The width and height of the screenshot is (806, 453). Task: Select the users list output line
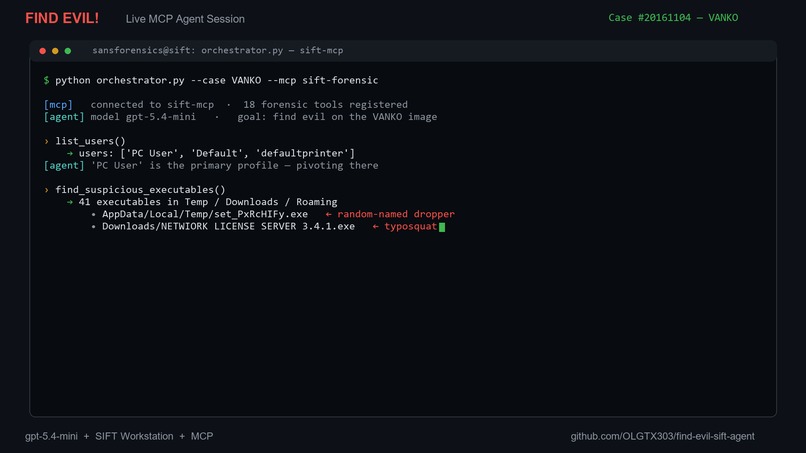[211, 153]
